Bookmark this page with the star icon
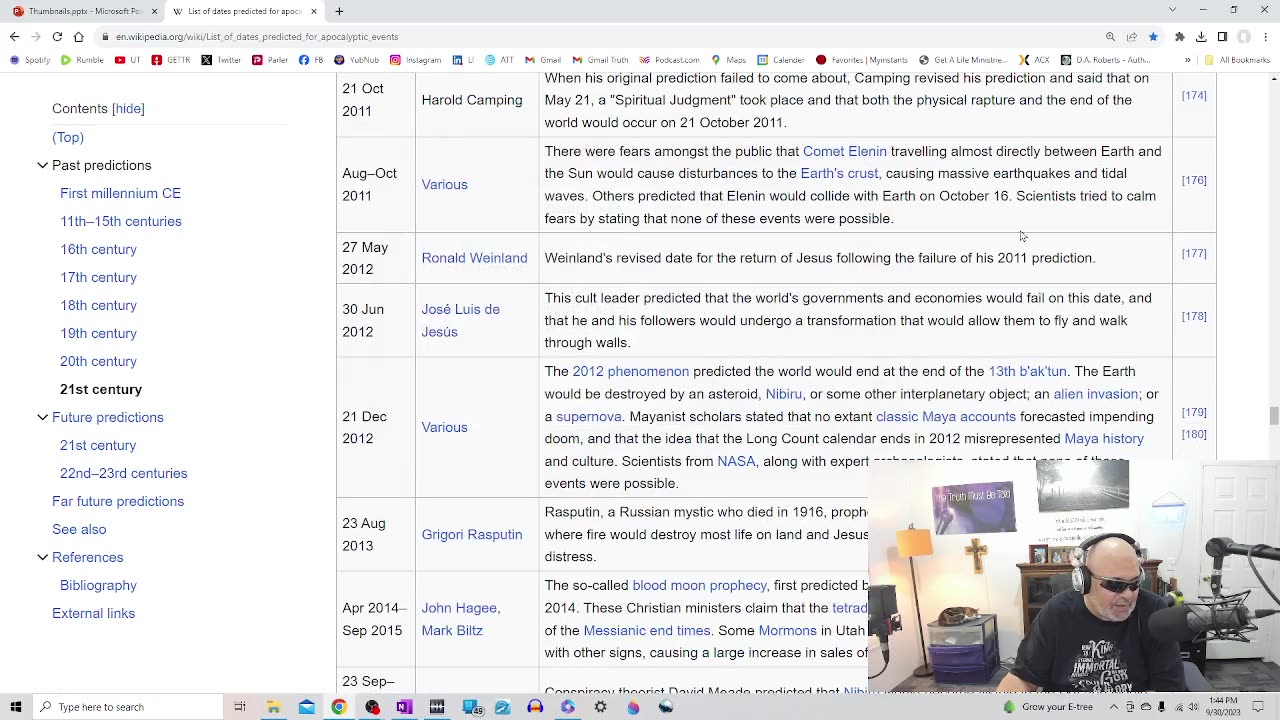This screenshot has height=720, width=1280. pyautogui.click(x=1153, y=37)
